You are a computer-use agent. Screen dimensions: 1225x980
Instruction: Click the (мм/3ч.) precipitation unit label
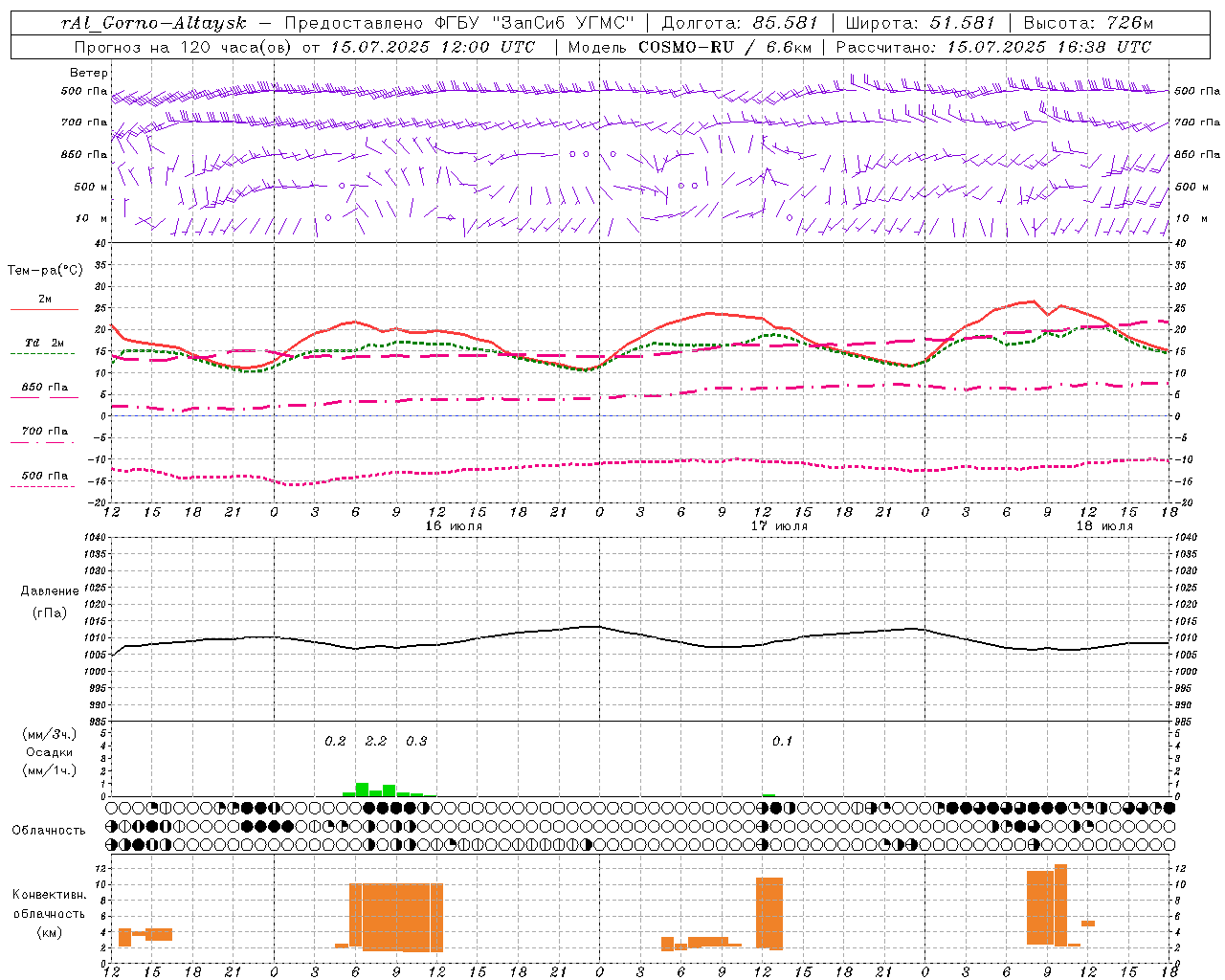50,734
